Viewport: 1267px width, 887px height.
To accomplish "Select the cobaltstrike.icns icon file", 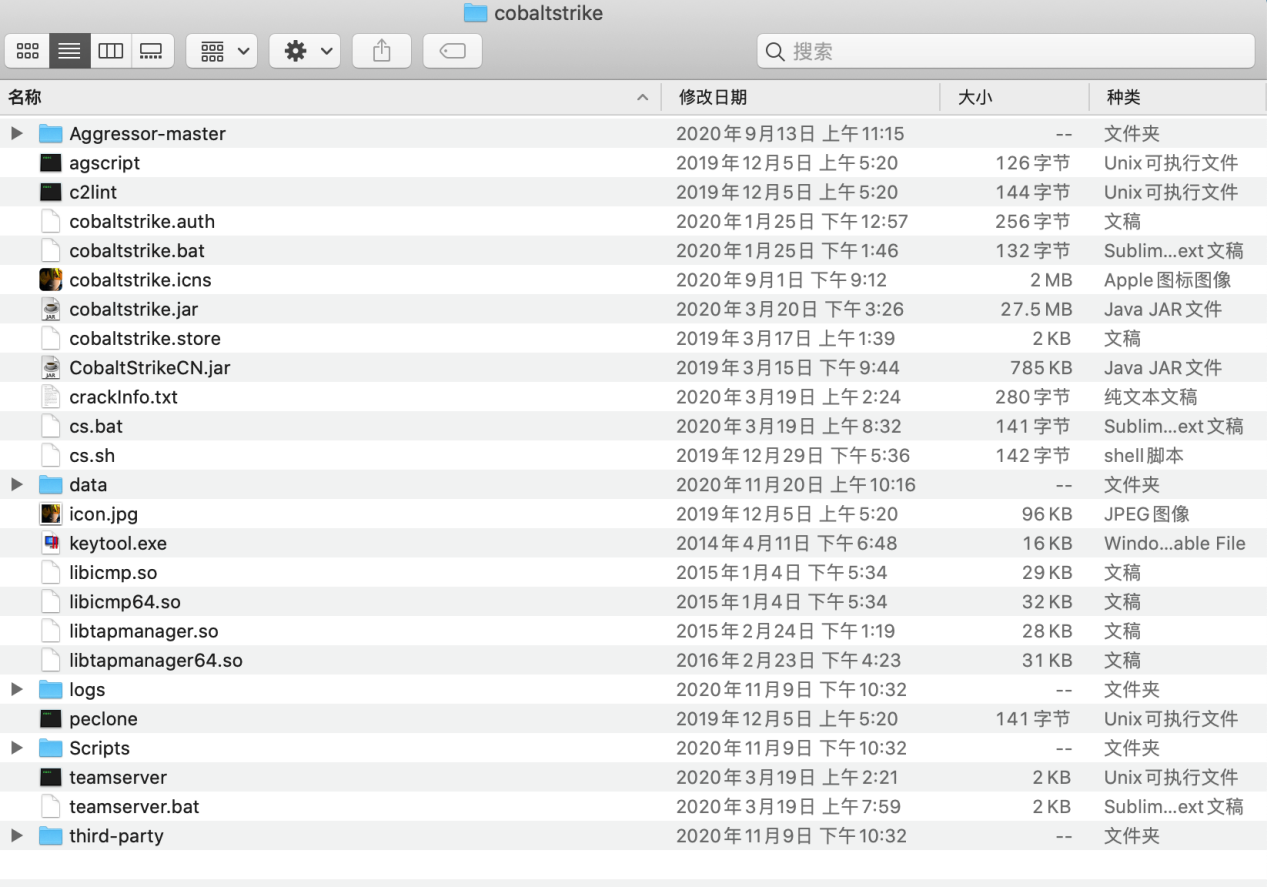I will [x=50, y=280].
